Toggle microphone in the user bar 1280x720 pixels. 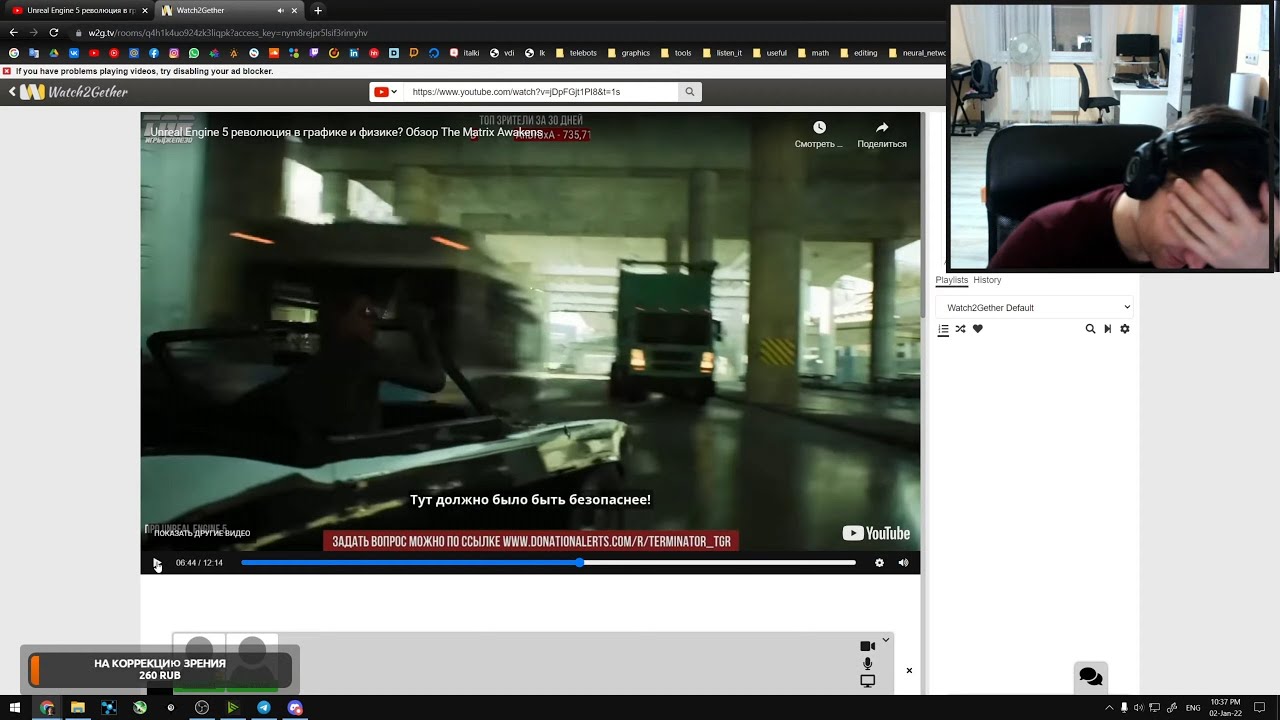[x=867, y=664]
